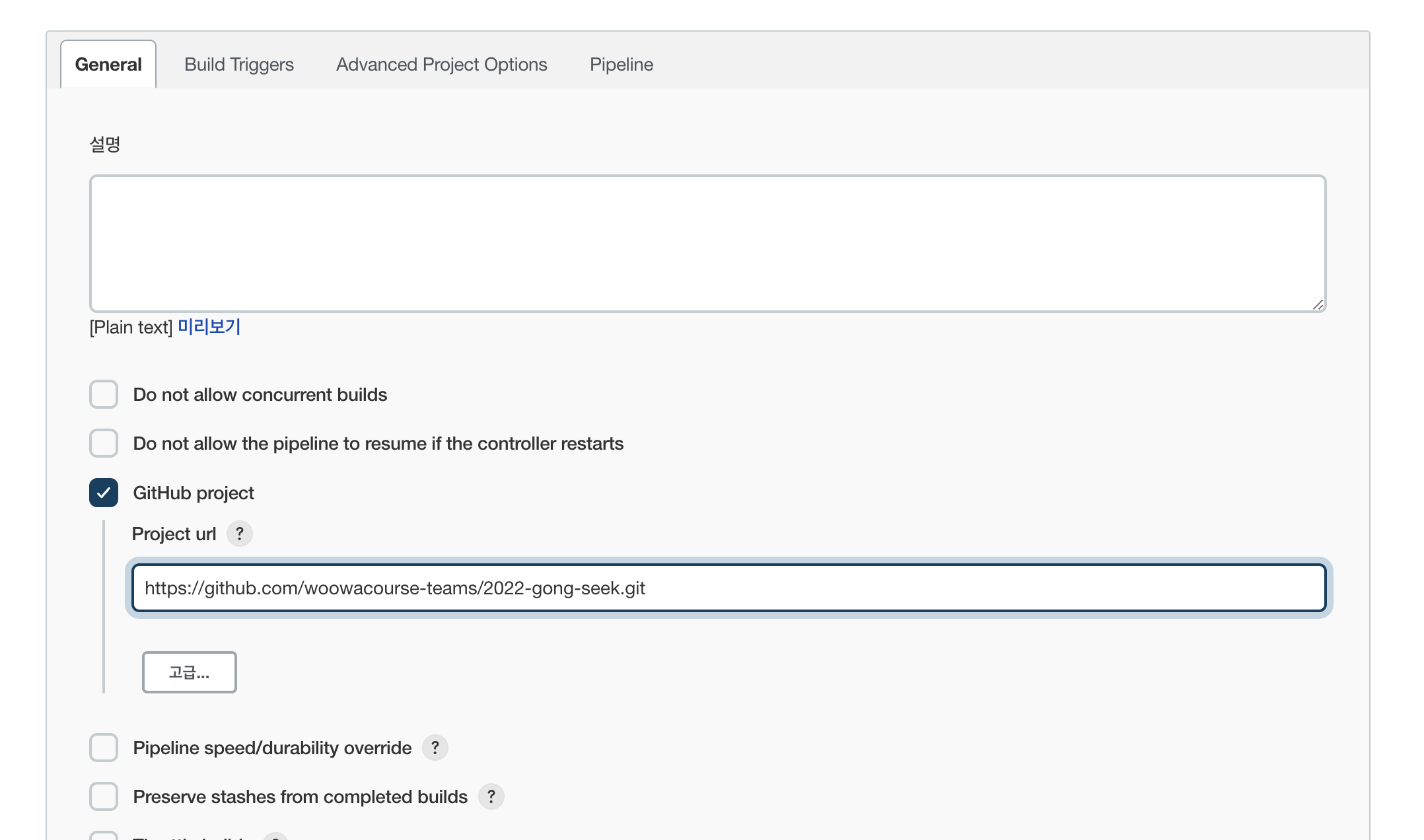This screenshot has width=1424, height=840.
Task: Click the Do not allow concurrent builds label
Action: pos(260,395)
